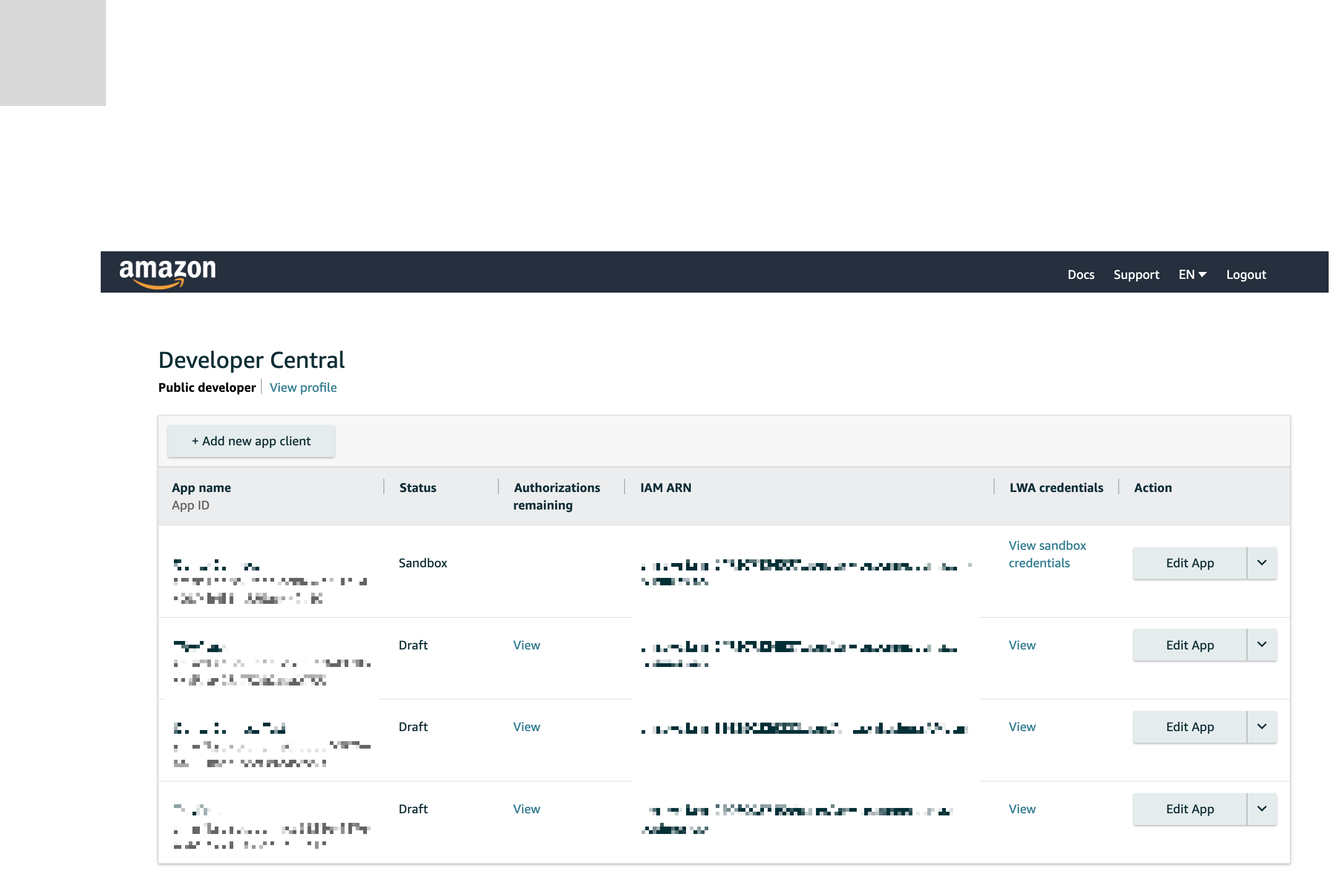Open the Docs page
Viewport: 1335px width, 896px height.
point(1081,274)
